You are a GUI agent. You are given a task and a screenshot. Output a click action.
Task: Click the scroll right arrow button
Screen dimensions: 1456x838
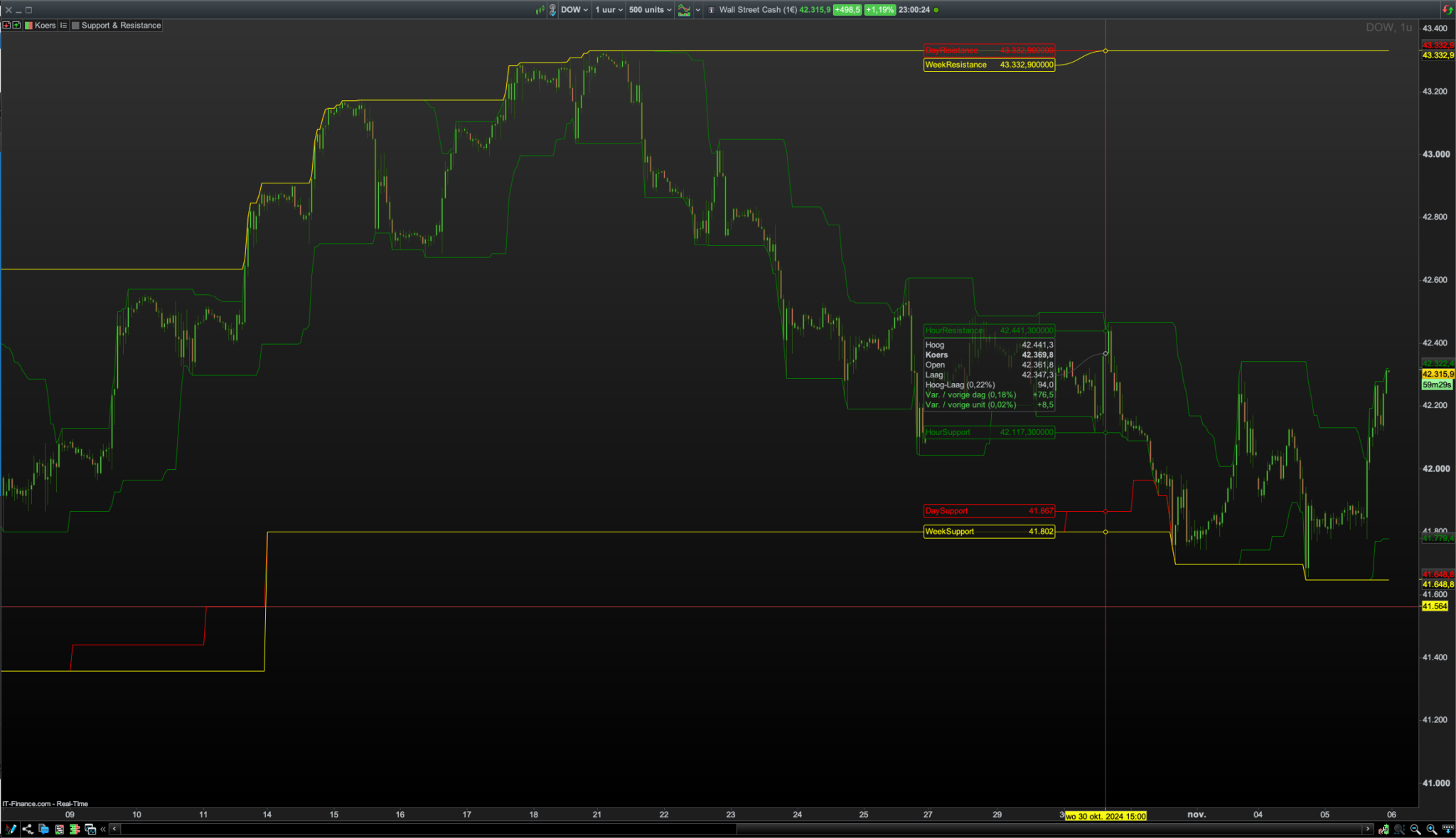point(1367,829)
